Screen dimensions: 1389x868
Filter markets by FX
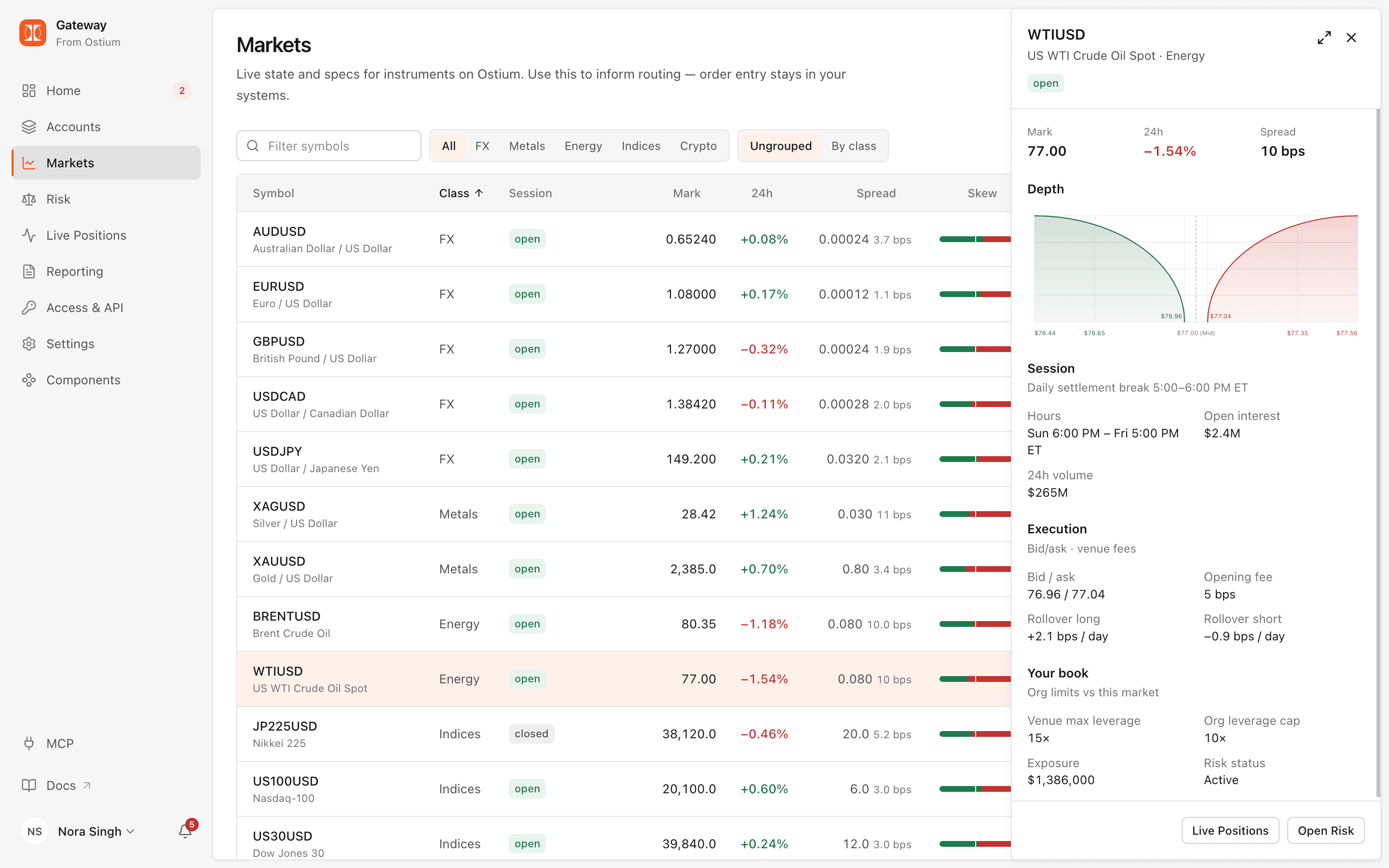482,146
